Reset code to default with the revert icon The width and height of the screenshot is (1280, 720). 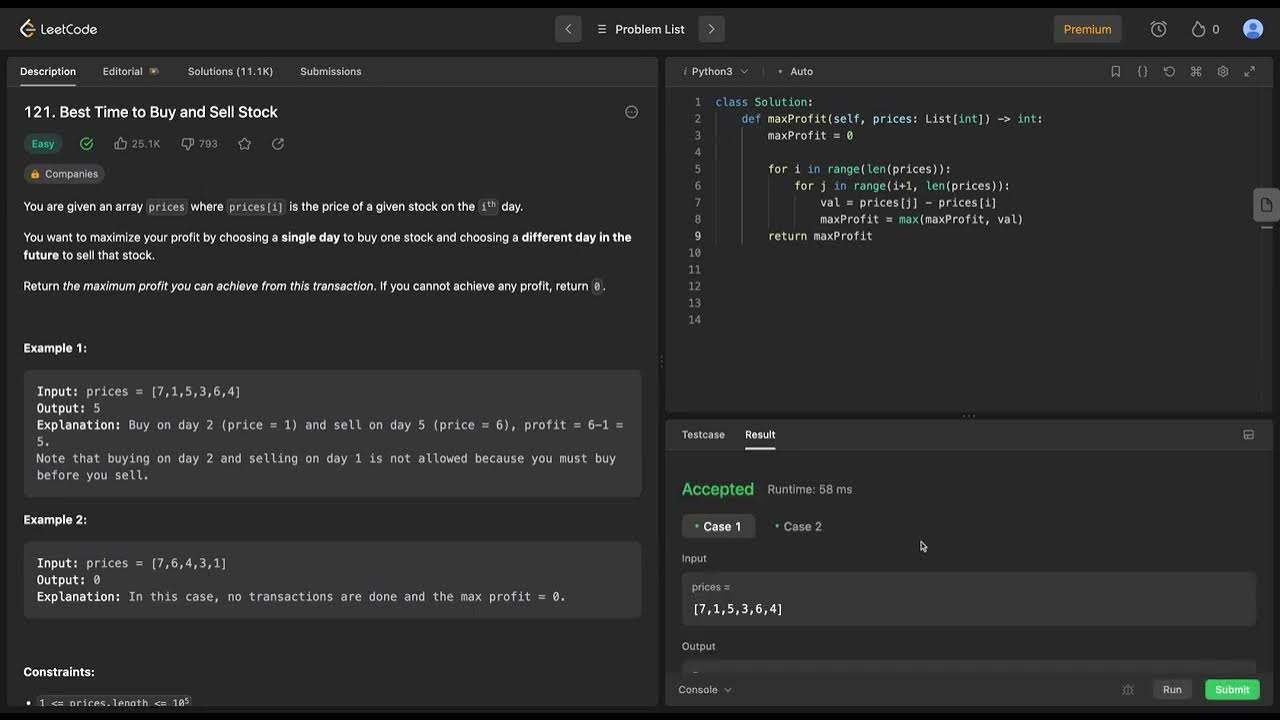point(1169,72)
